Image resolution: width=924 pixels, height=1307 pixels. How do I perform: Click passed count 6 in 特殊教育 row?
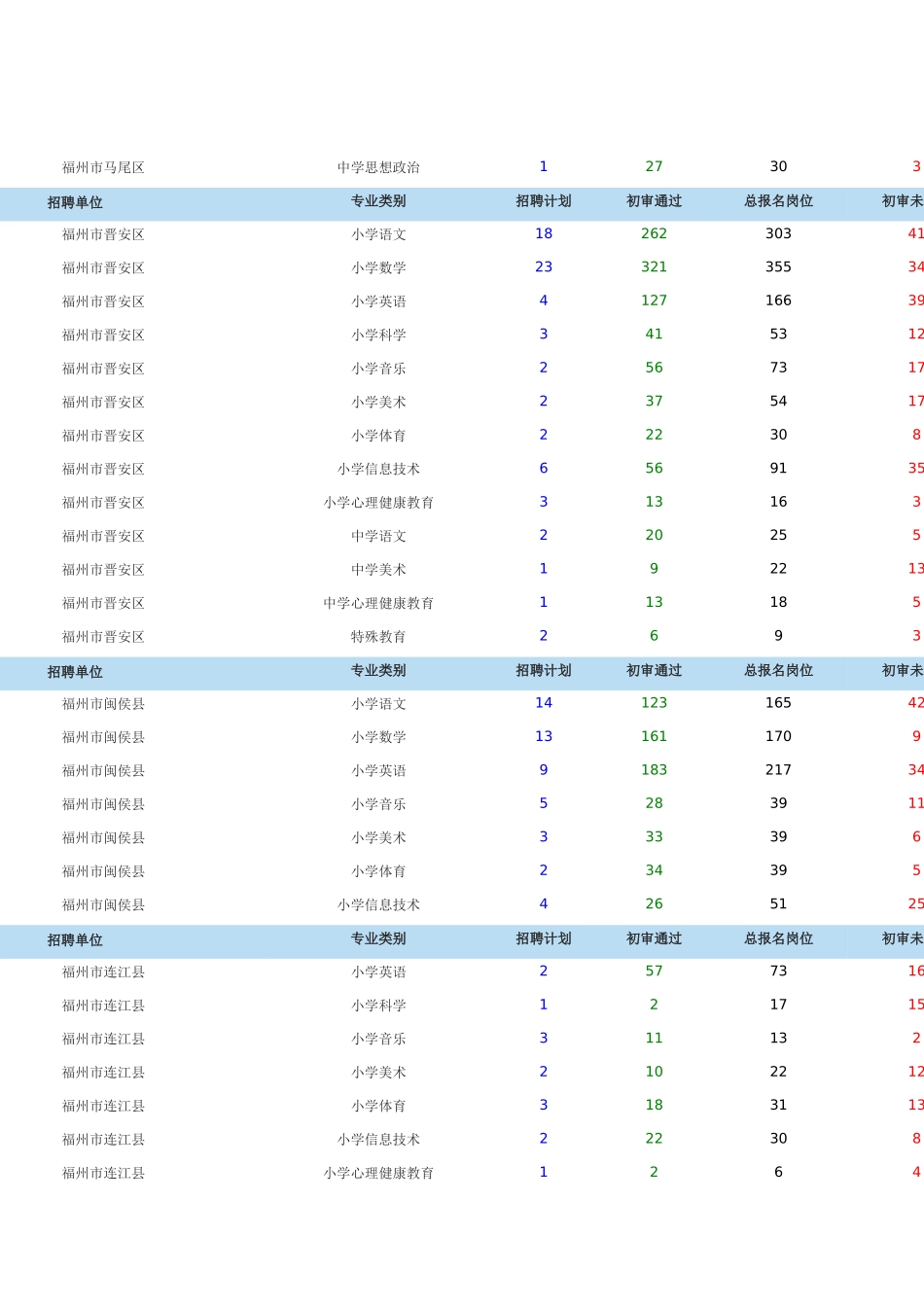point(654,636)
